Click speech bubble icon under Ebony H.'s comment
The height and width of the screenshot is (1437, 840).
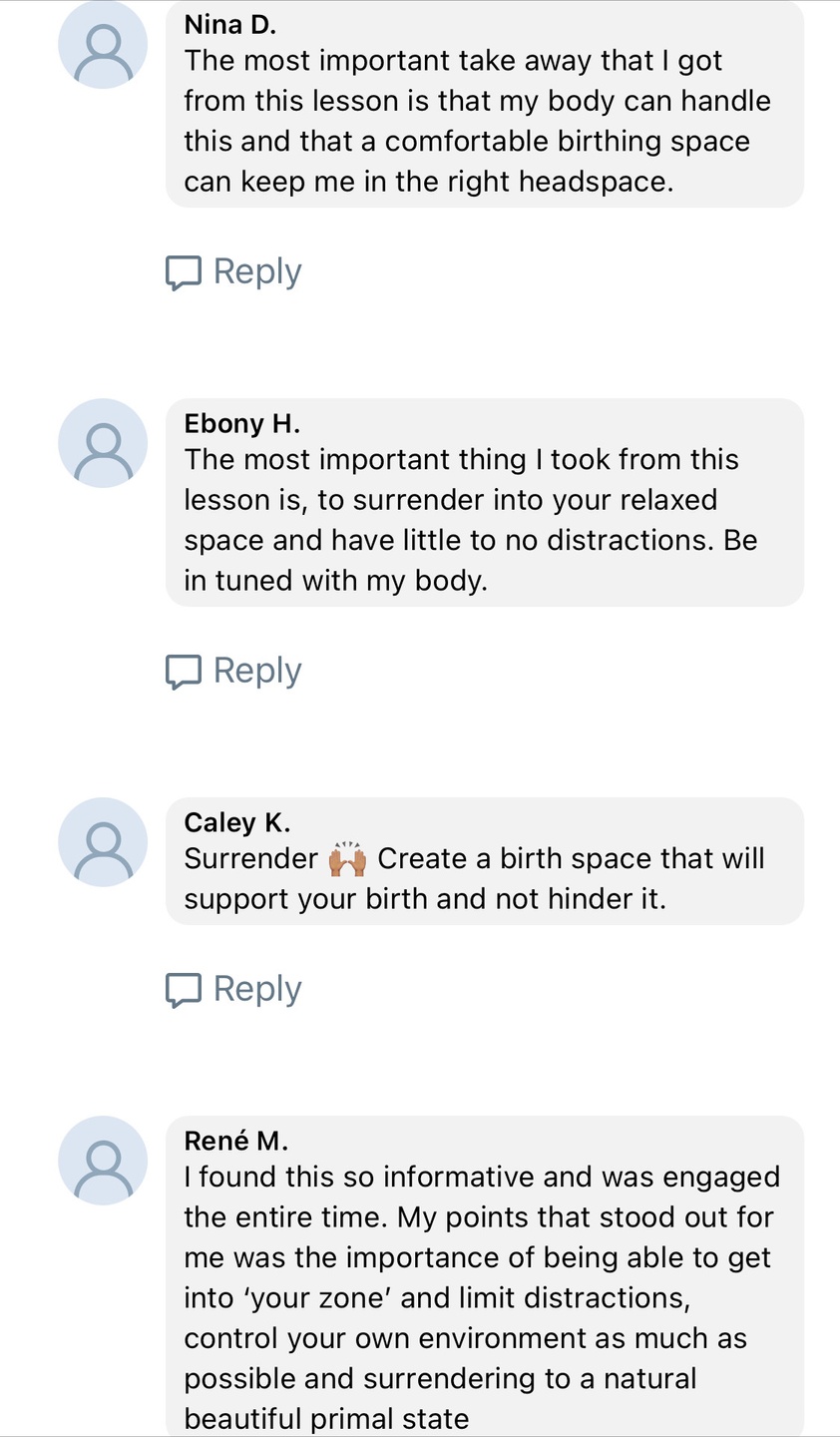pos(183,672)
